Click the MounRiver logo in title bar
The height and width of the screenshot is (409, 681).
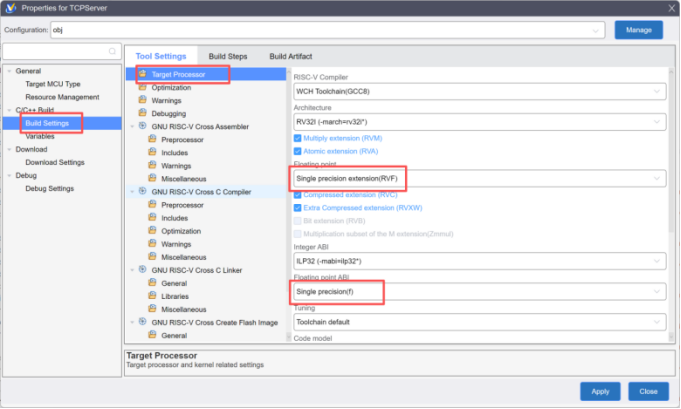point(10,8)
